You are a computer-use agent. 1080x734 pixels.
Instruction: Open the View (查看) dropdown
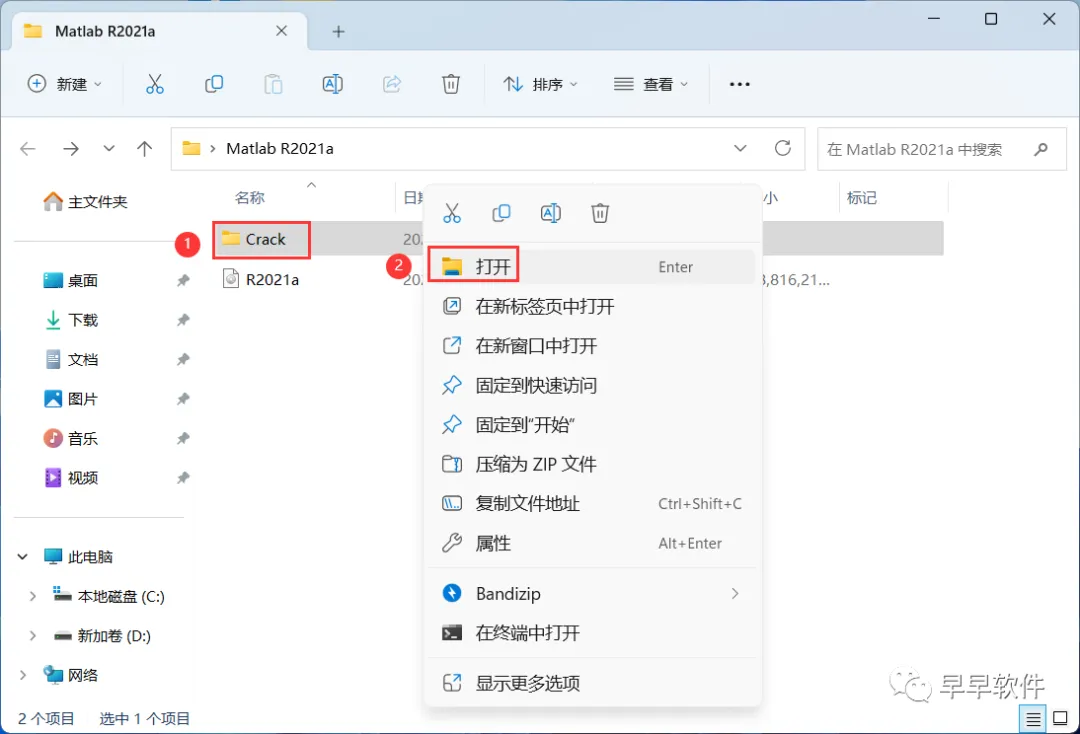(x=651, y=84)
